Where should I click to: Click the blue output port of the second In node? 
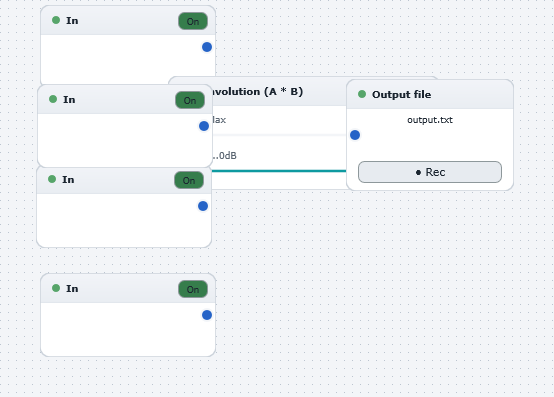point(204,126)
